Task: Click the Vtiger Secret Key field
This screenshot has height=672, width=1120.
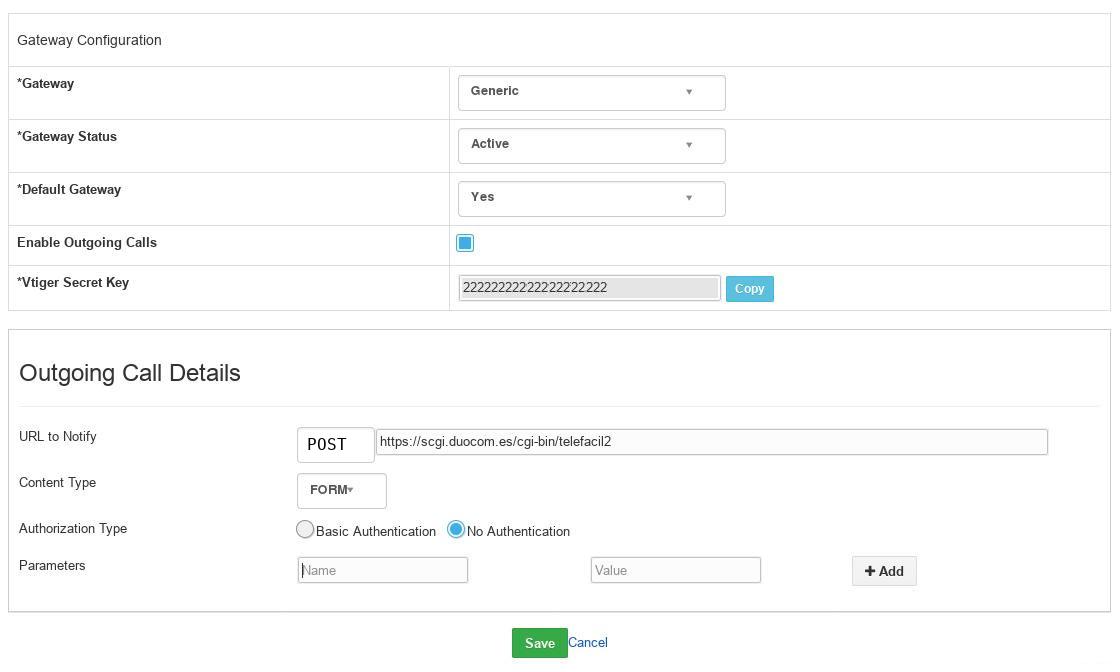Action: coord(589,288)
